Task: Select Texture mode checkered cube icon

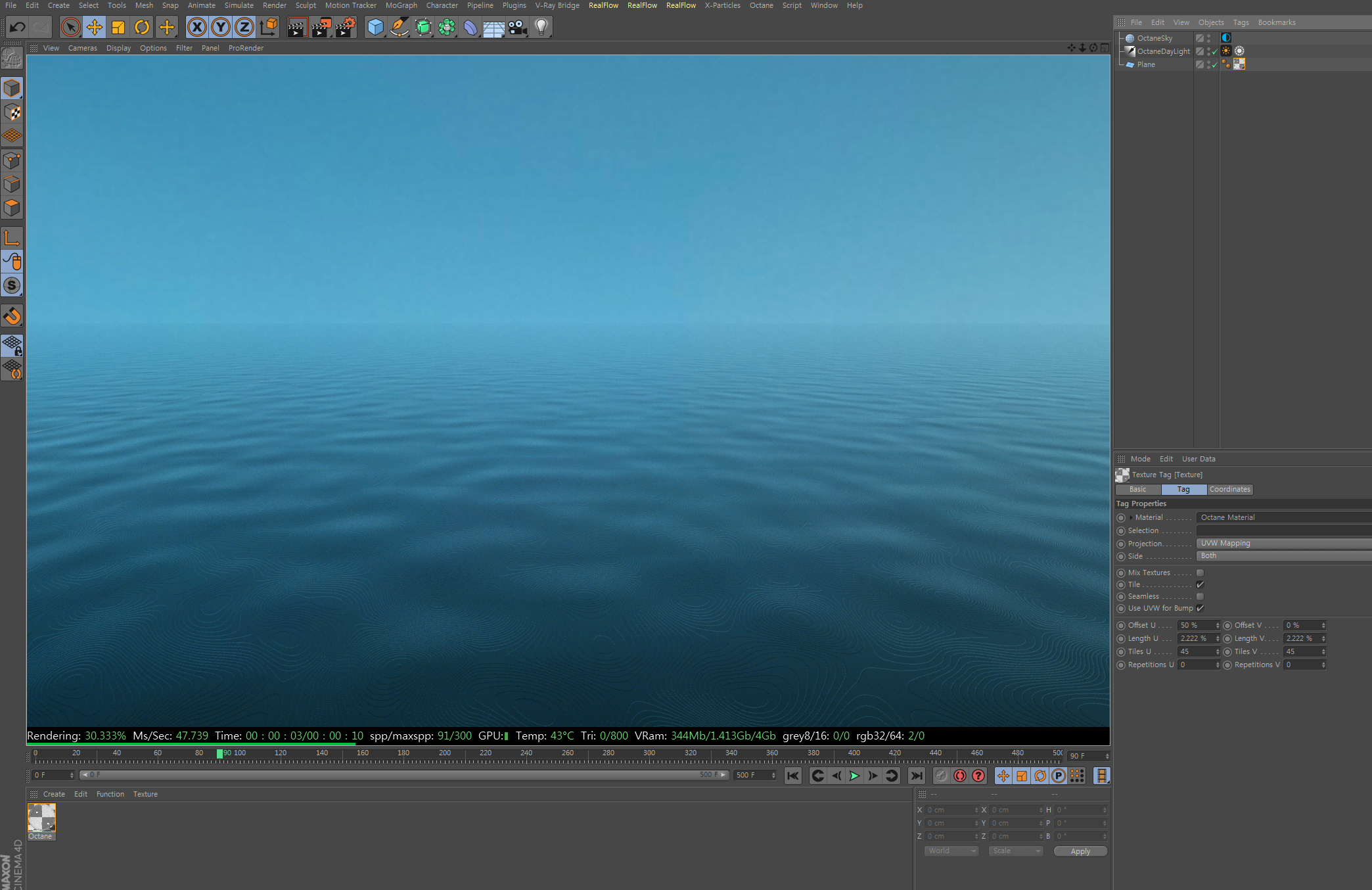Action: (x=12, y=112)
